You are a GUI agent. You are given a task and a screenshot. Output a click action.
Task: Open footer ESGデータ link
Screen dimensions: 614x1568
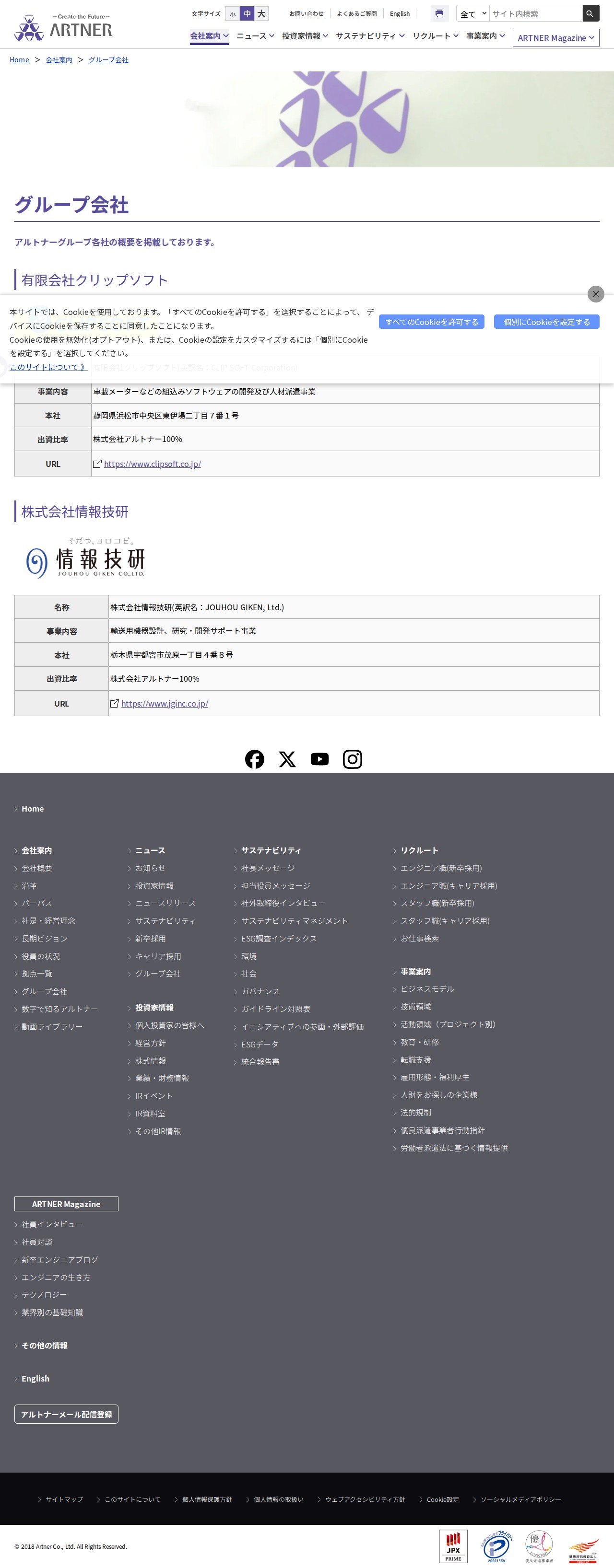[260, 1045]
